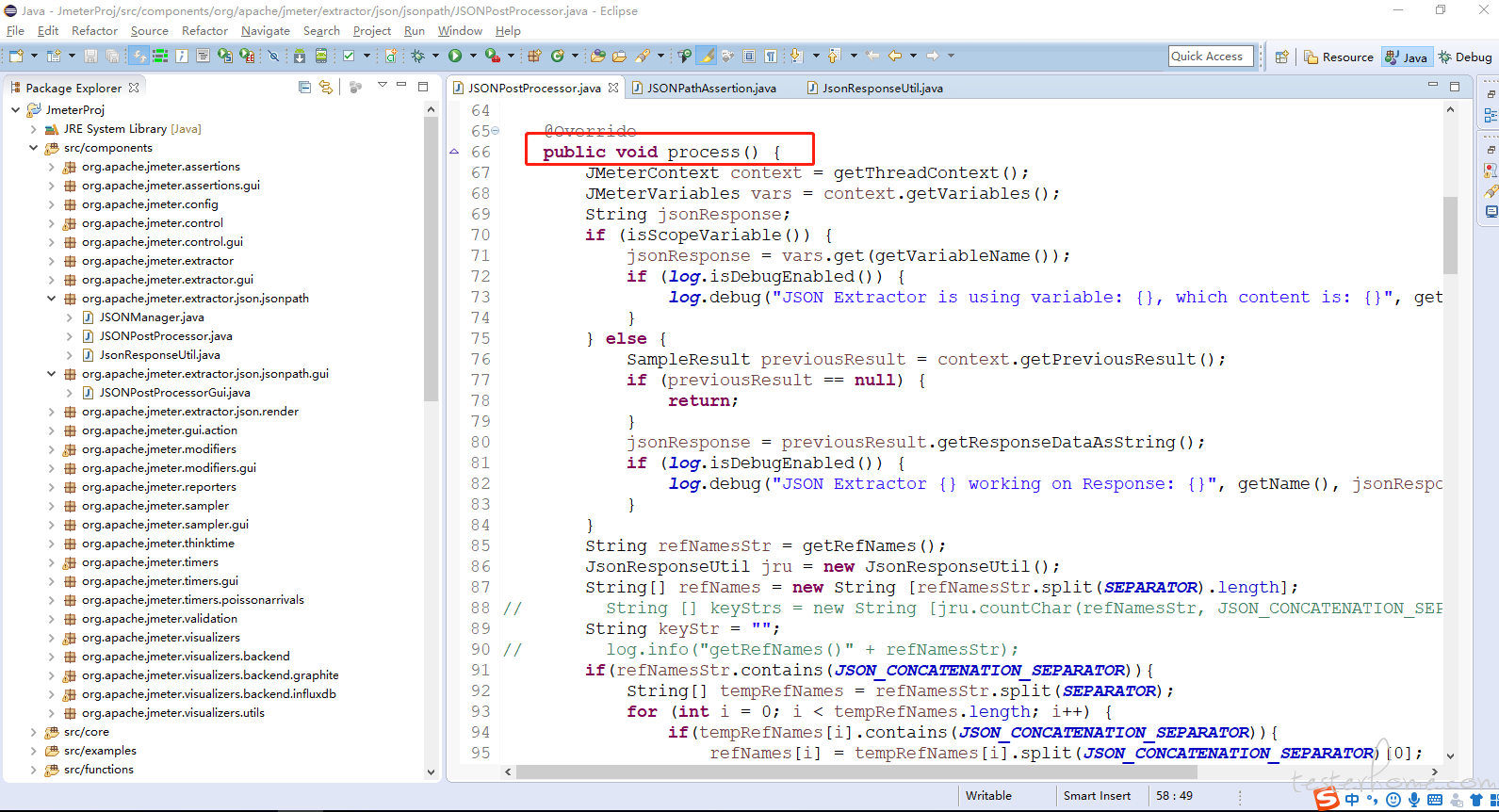The width and height of the screenshot is (1499, 812).
Task: Select JSONPostProcessorGui.java in Package Explorer
Action: [174, 393]
